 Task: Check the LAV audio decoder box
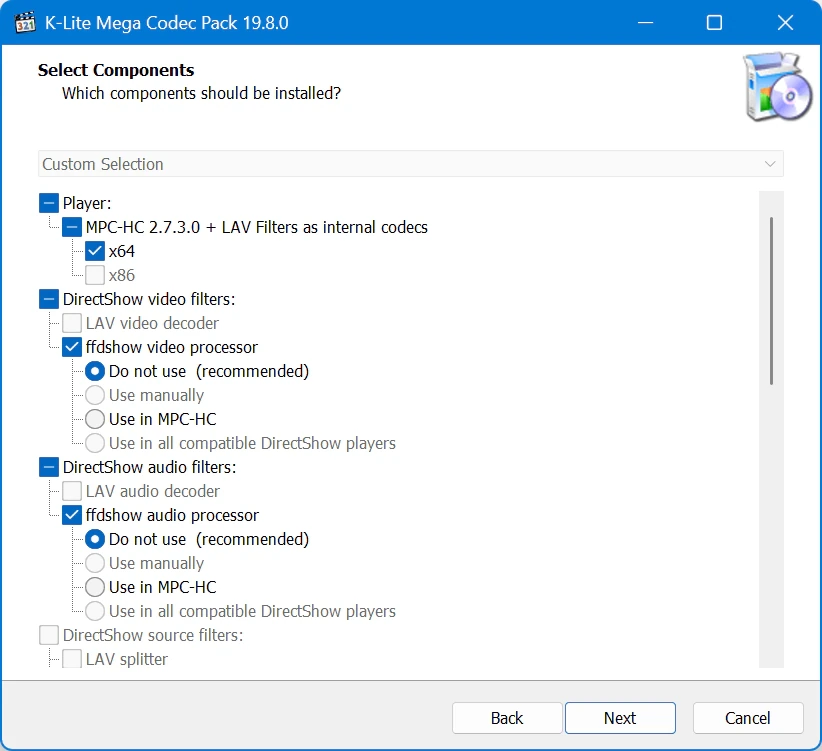[x=72, y=491]
